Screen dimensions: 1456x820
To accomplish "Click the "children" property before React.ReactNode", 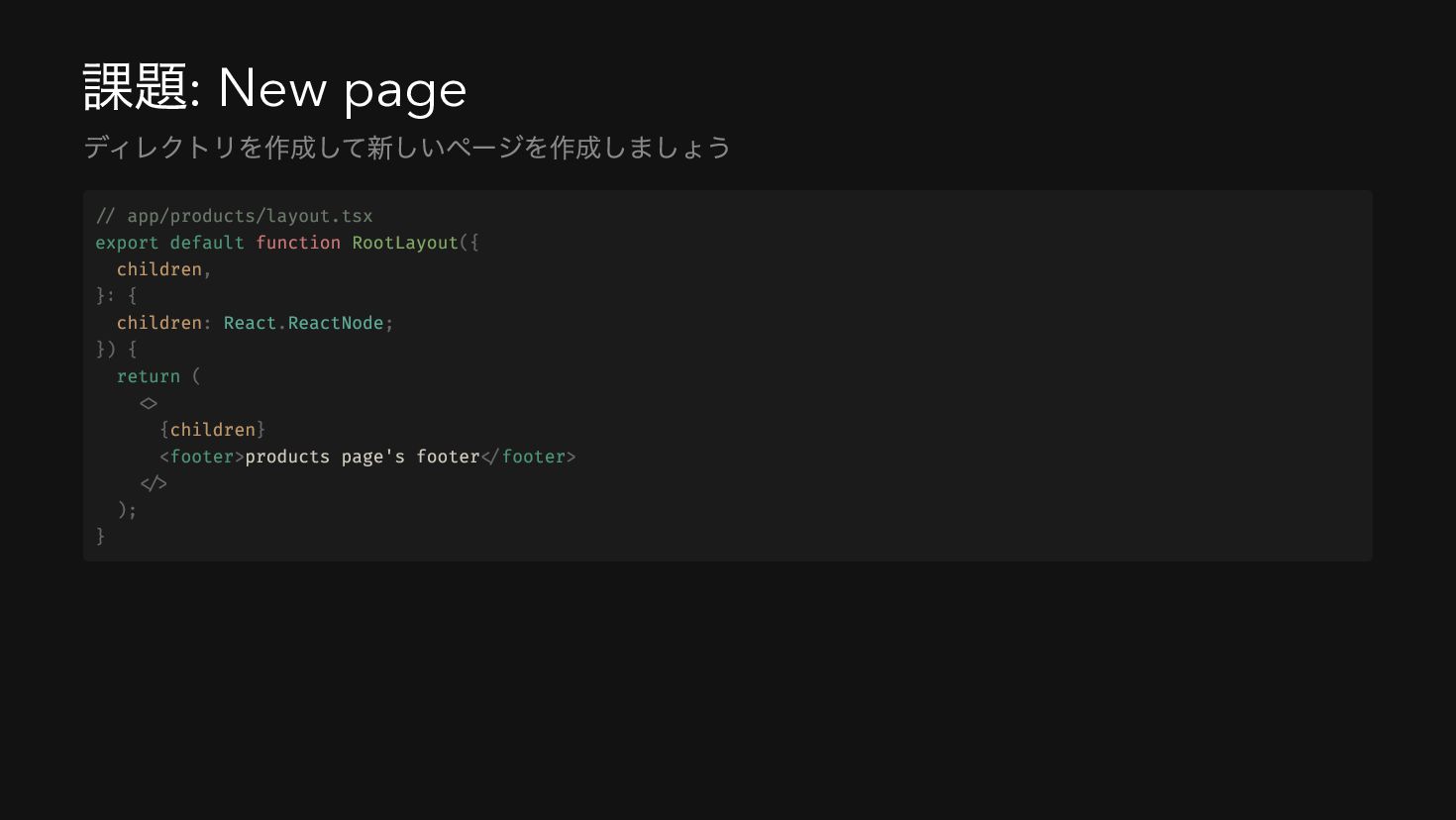I will point(159,323).
